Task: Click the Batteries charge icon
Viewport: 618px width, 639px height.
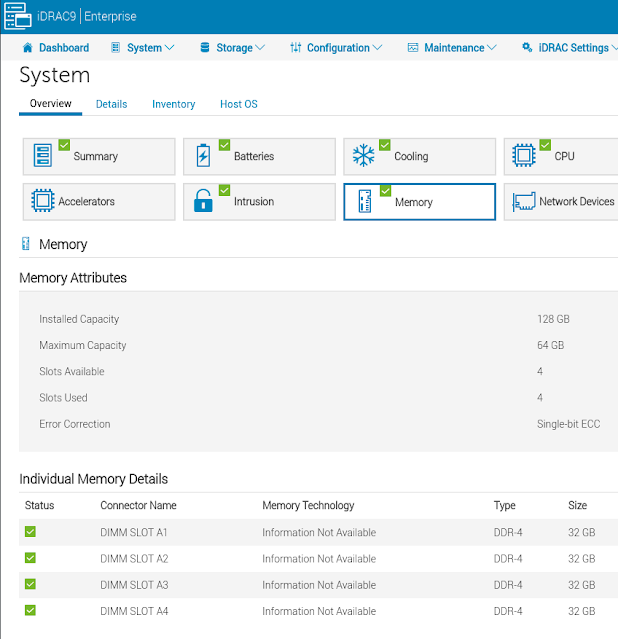Action: click(203, 157)
